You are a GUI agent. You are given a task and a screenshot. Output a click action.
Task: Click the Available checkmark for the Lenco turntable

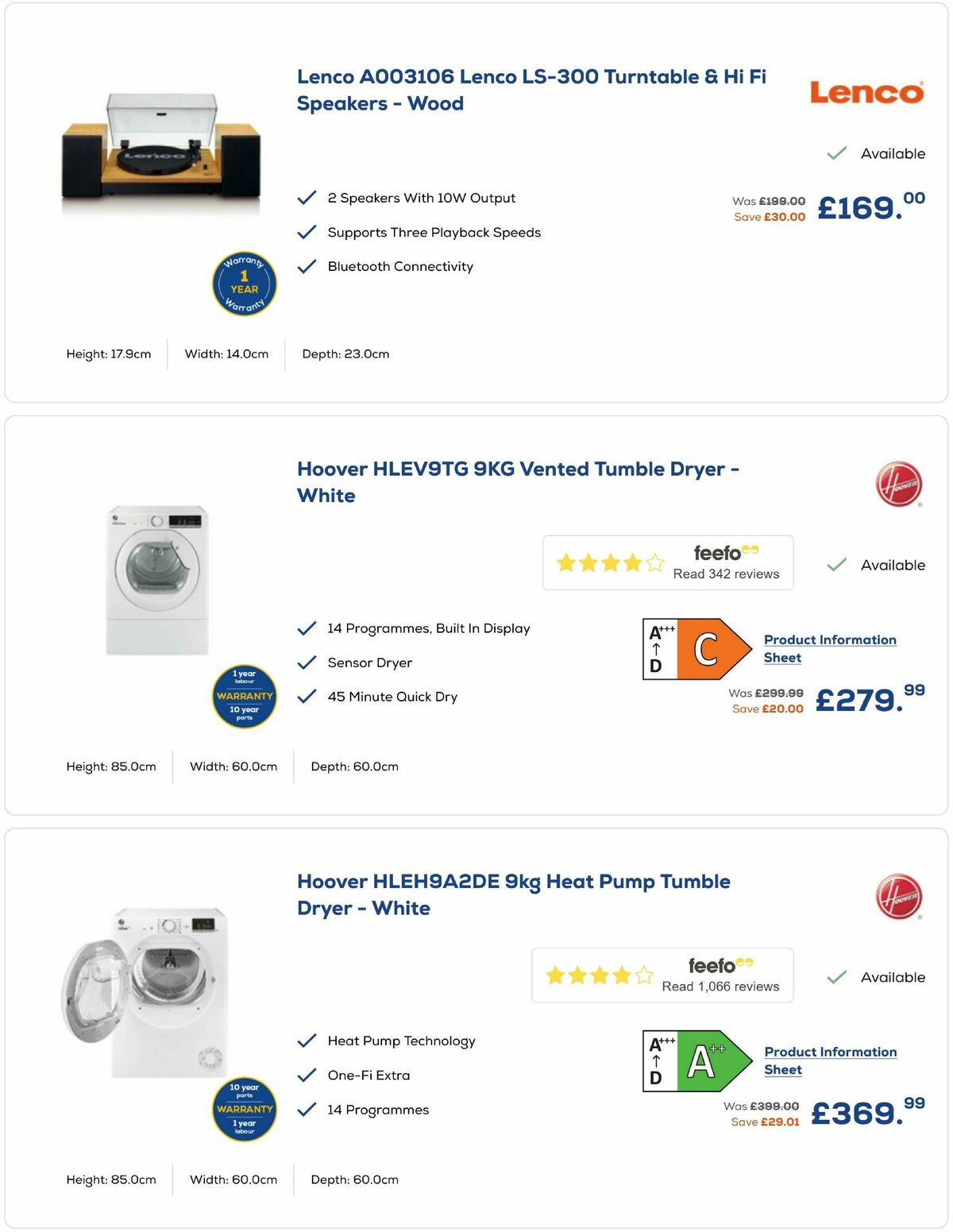[835, 153]
